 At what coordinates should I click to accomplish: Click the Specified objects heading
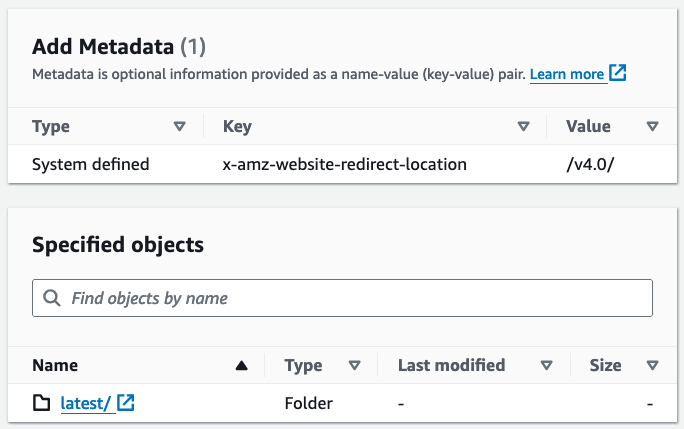tap(118, 244)
